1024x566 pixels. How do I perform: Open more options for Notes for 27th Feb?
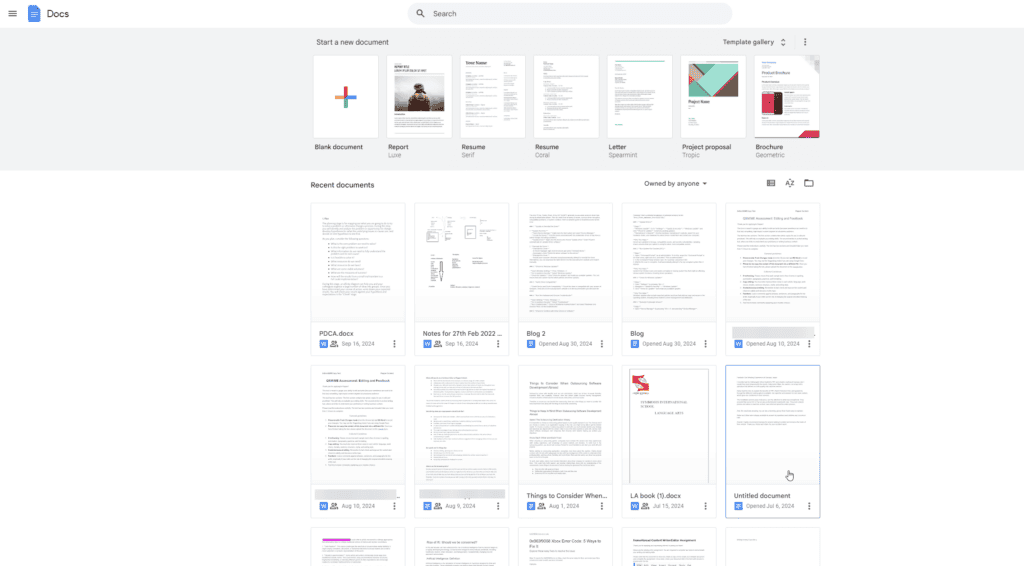pyautogui.click(x=498, y=344)
